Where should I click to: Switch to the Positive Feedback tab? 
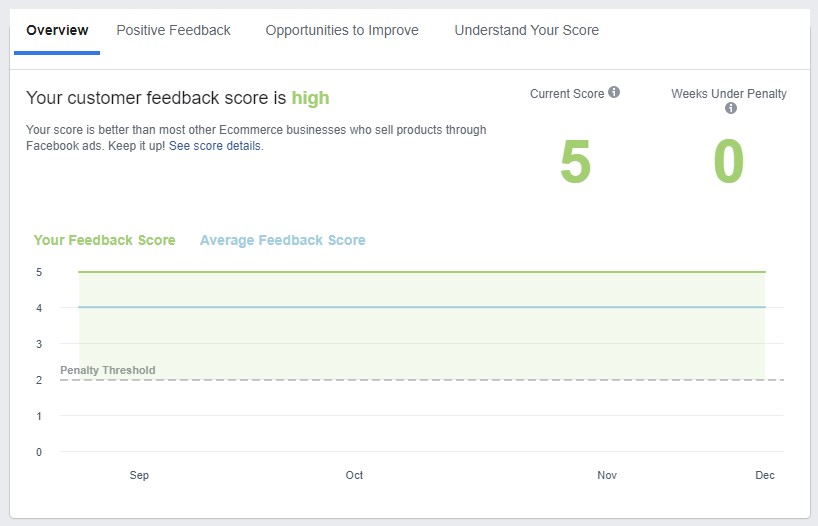173,30
